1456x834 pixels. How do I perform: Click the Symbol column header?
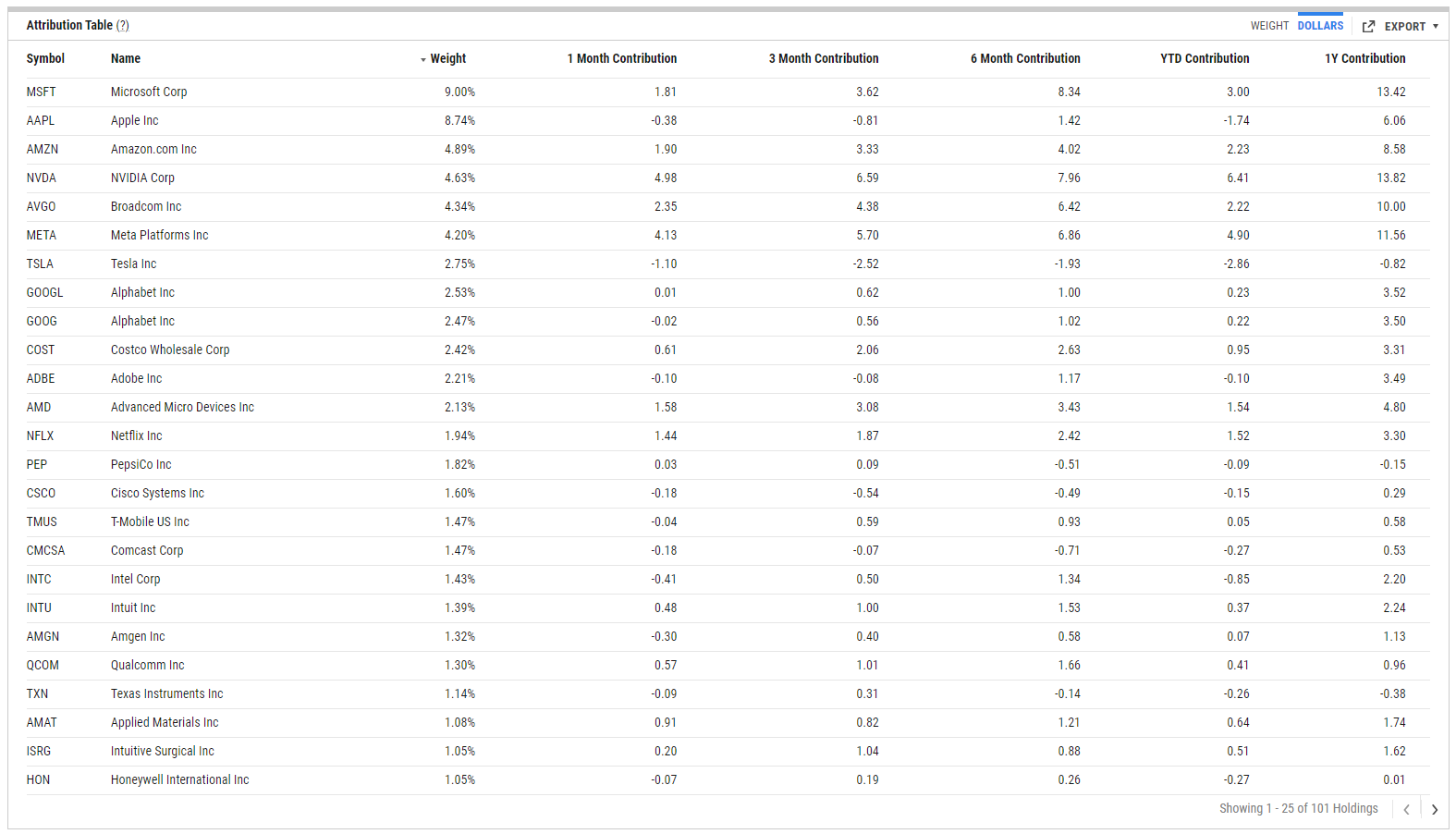click(44, 58)
